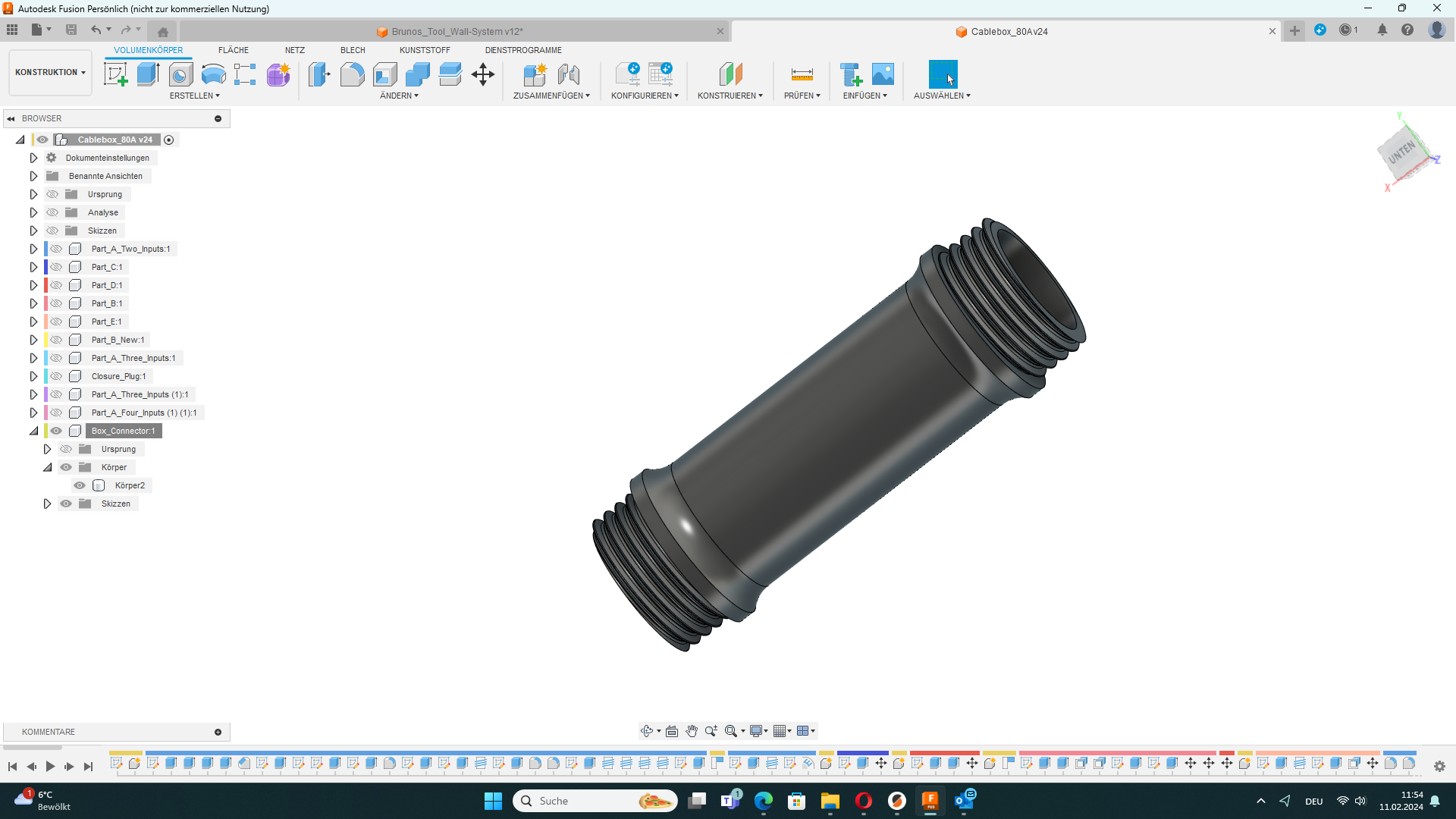Switch to the FLÄCHE tab
1456x819 pixels.
point(233,50)
